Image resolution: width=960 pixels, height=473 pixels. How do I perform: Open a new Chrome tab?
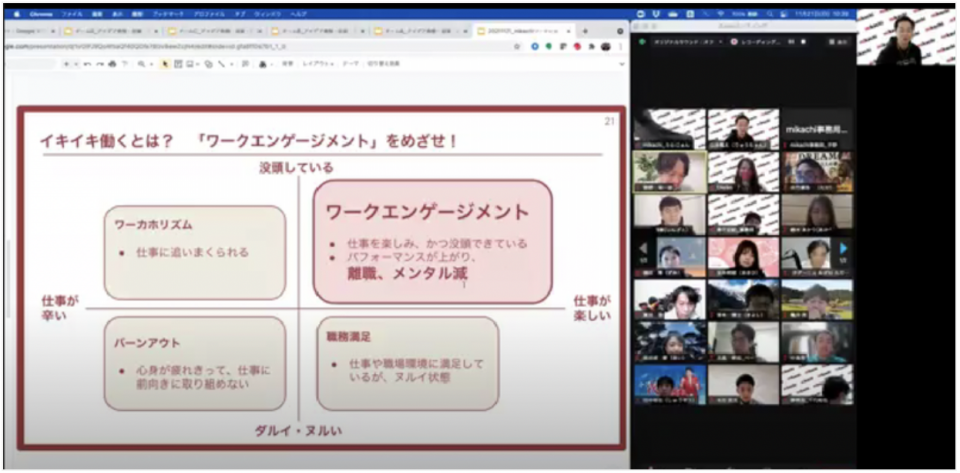[x=585, y=31]
